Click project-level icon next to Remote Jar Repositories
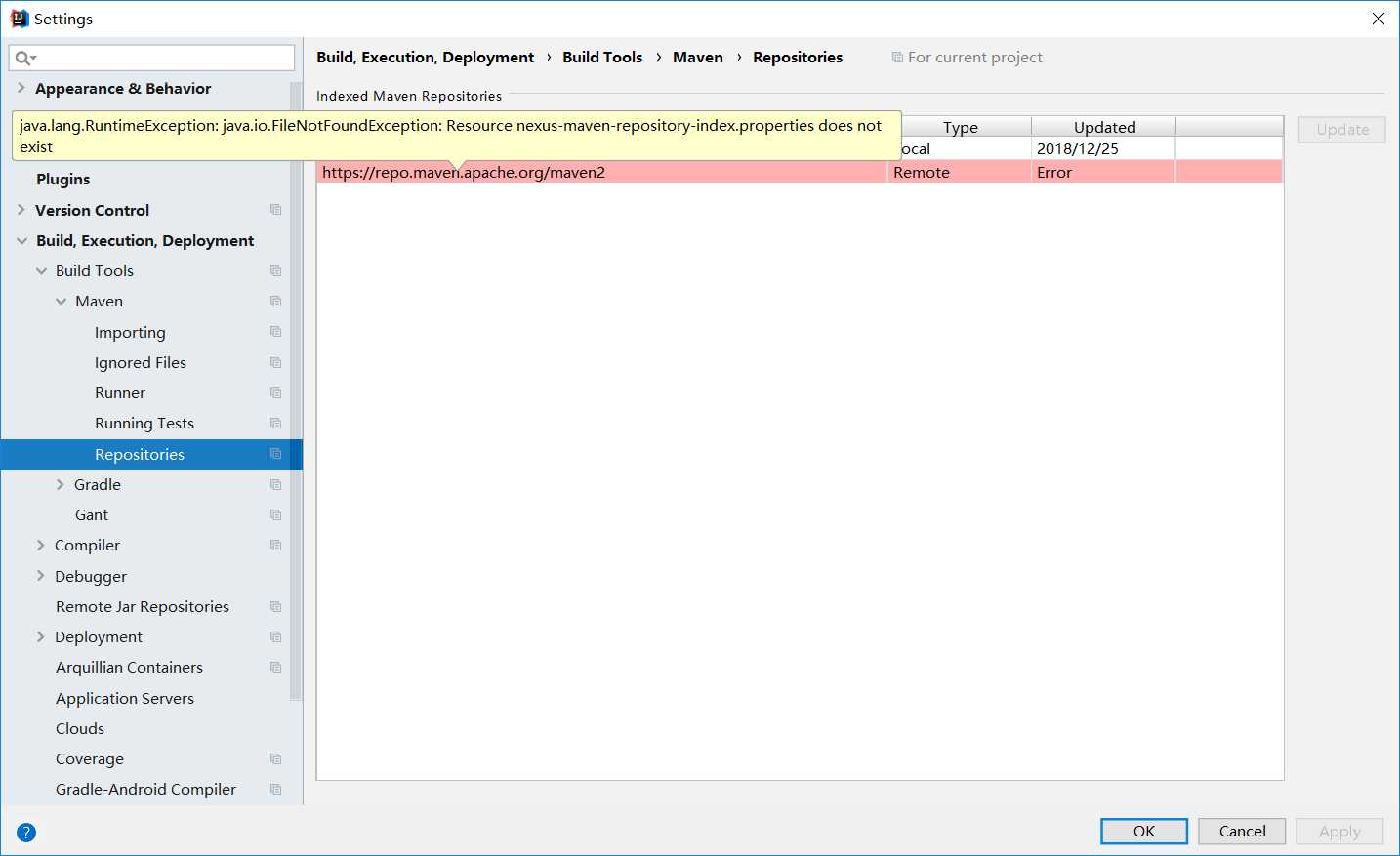Viewport: 1400px width, 856px height. pyautogui.click(x=276, y=606)
